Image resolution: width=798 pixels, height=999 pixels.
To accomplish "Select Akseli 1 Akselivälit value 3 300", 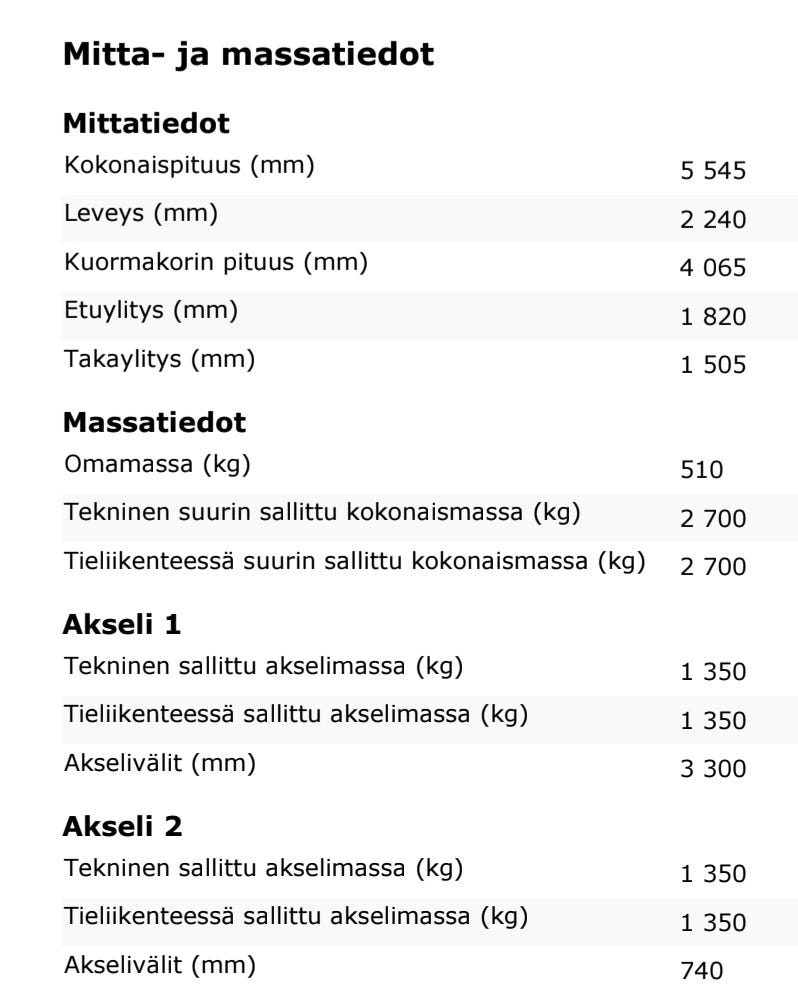I will tap(713, 769).
